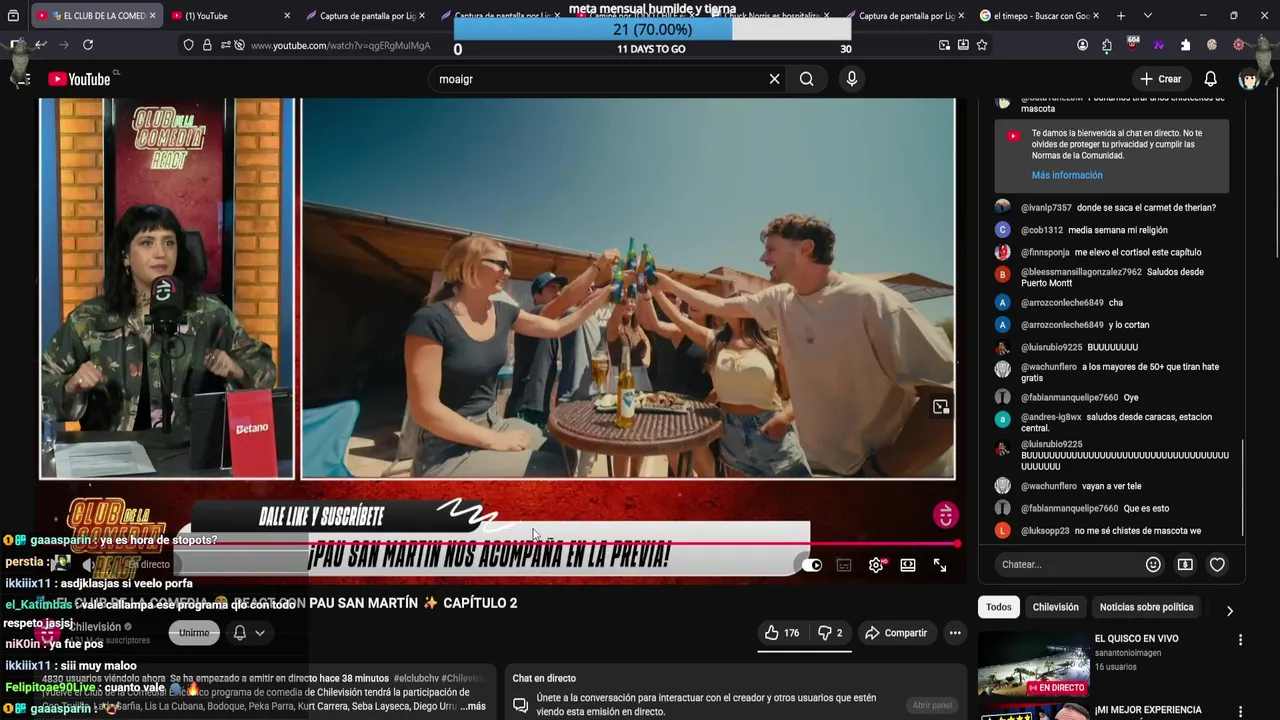Open a new browser tab
This screenshot has width=1280, height=720.
[x=1121, y=16]
